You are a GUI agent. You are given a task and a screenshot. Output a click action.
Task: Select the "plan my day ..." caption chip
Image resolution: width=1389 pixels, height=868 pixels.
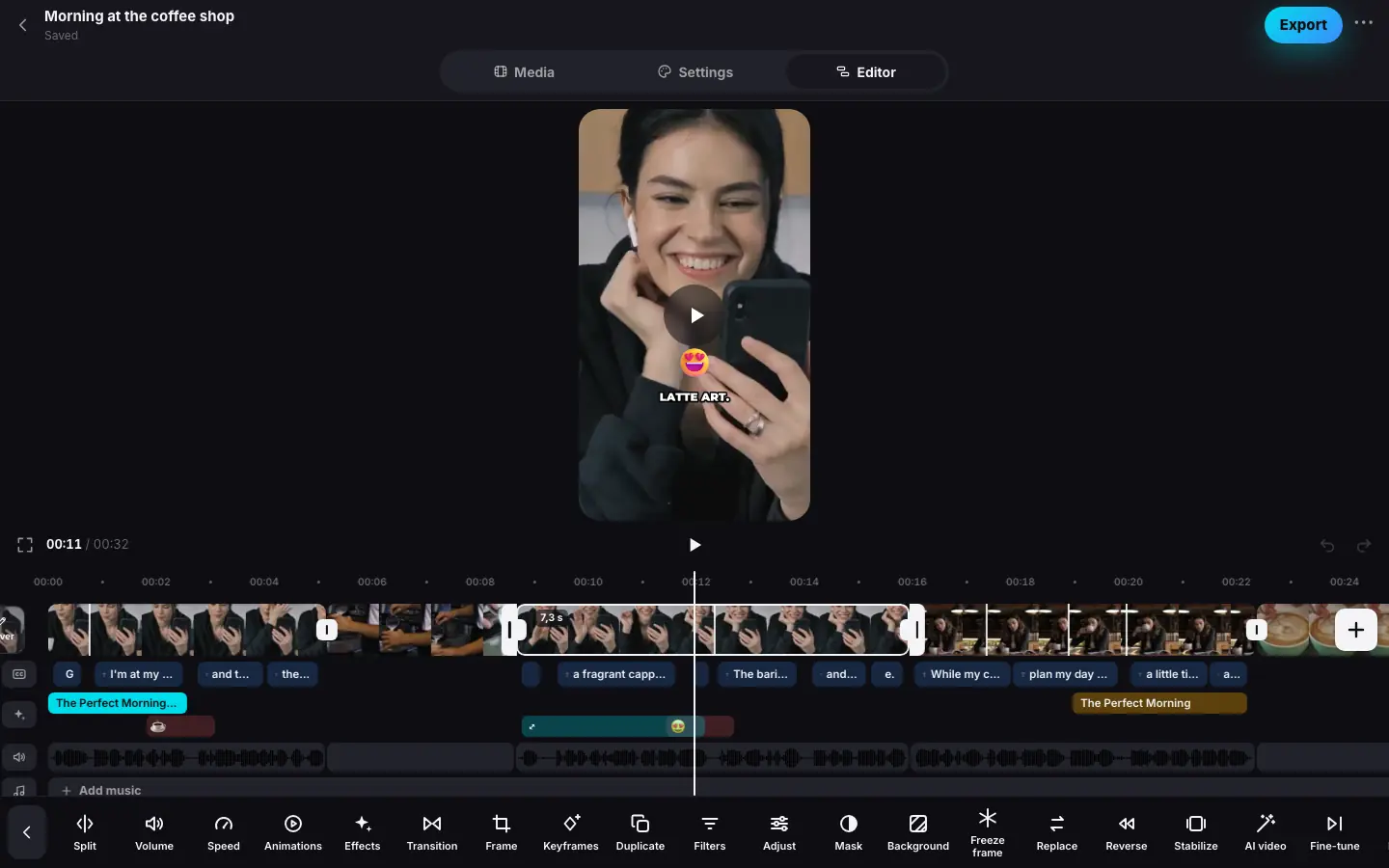(1066, 674)
